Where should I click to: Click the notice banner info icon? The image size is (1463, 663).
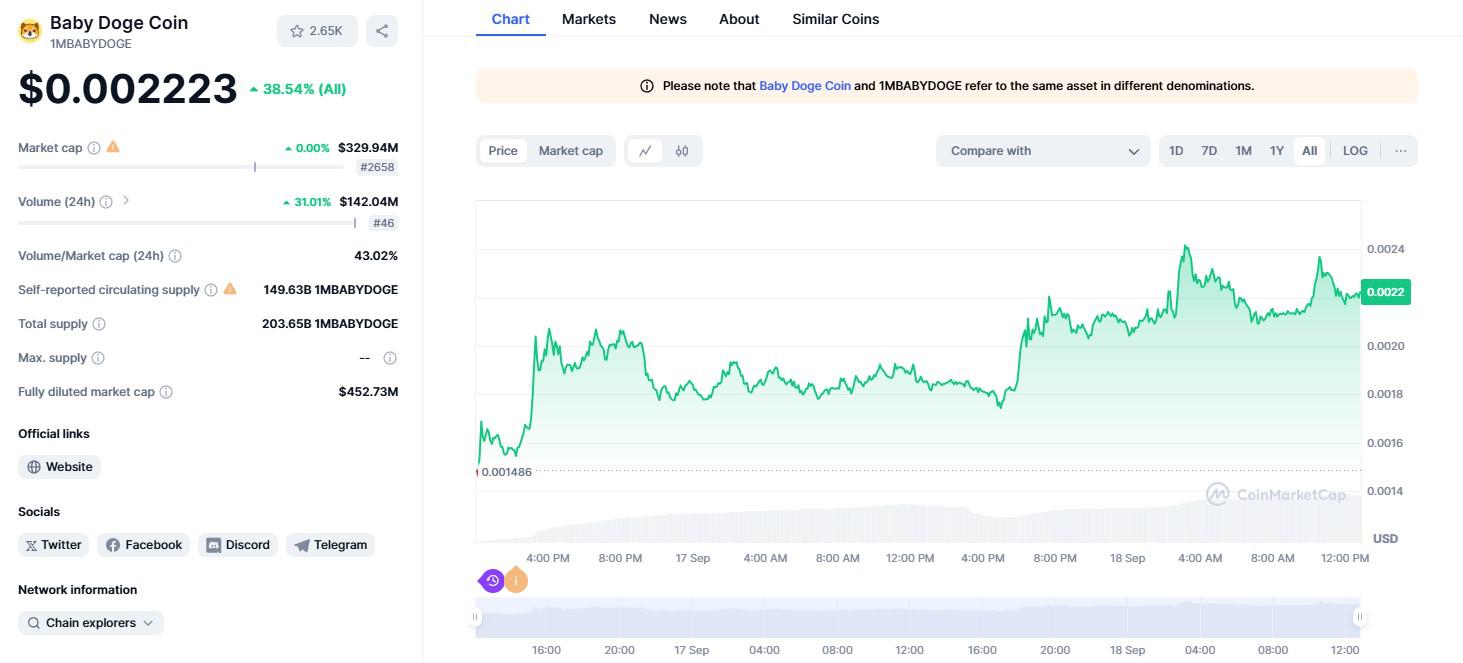pyautogui.click(x=647, y=86)
